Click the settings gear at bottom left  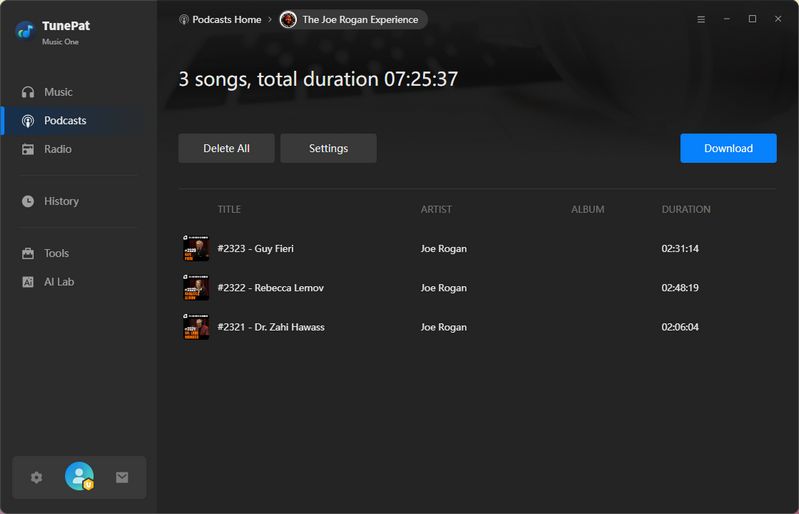coord(37,477)
